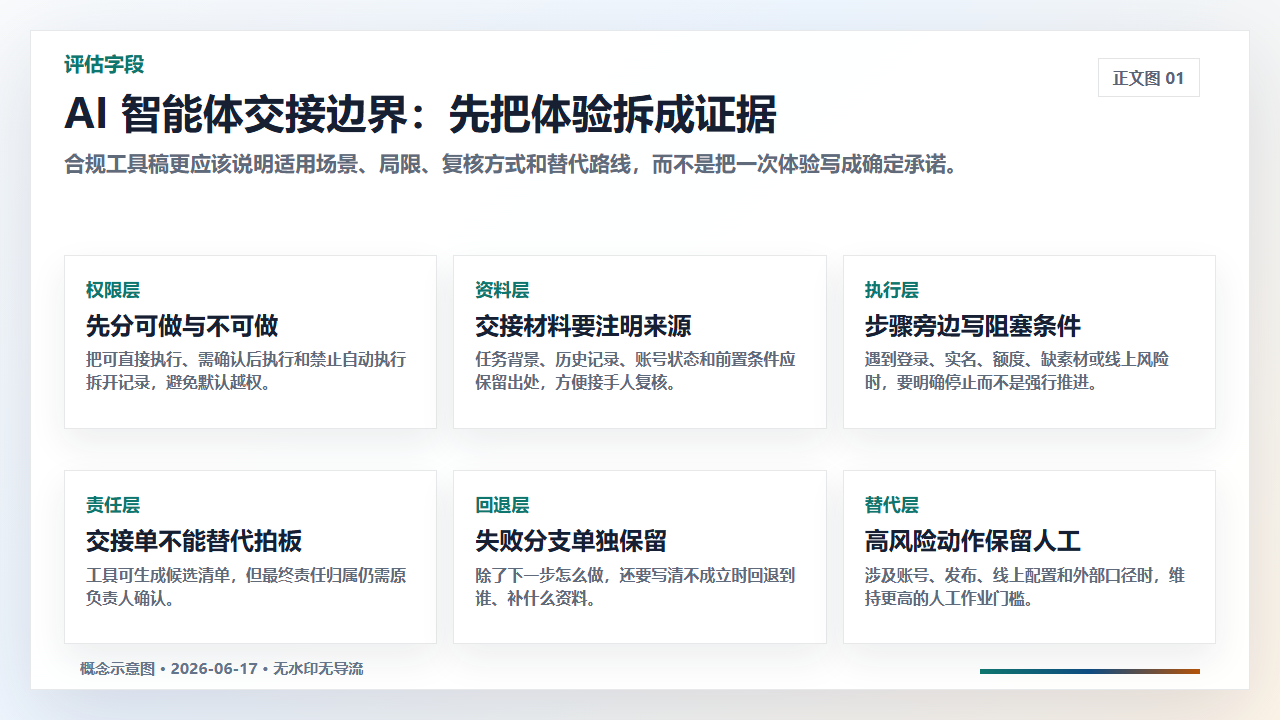This screenshot has width=1280, height=720.
Task: Click the 责任层 label
Action: [113, 506]
